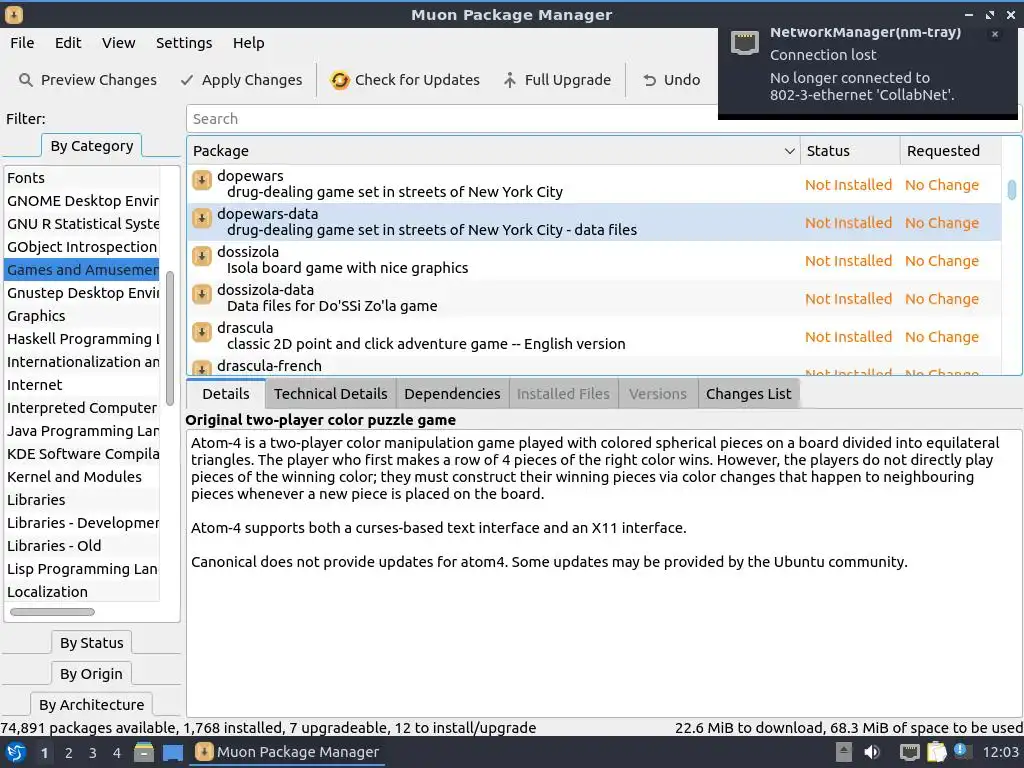Open the File menu
Image resolution: width=1024 pixels, height=768 pixels.
pos(22,43)
